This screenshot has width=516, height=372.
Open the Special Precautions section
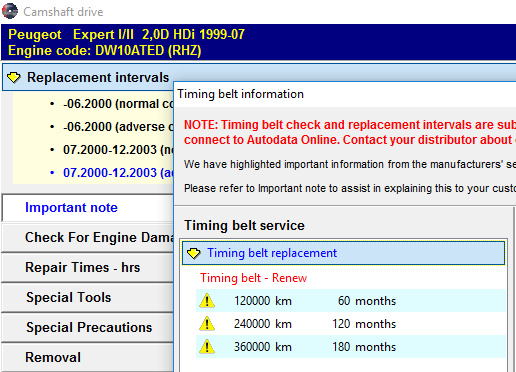point(88,327)
